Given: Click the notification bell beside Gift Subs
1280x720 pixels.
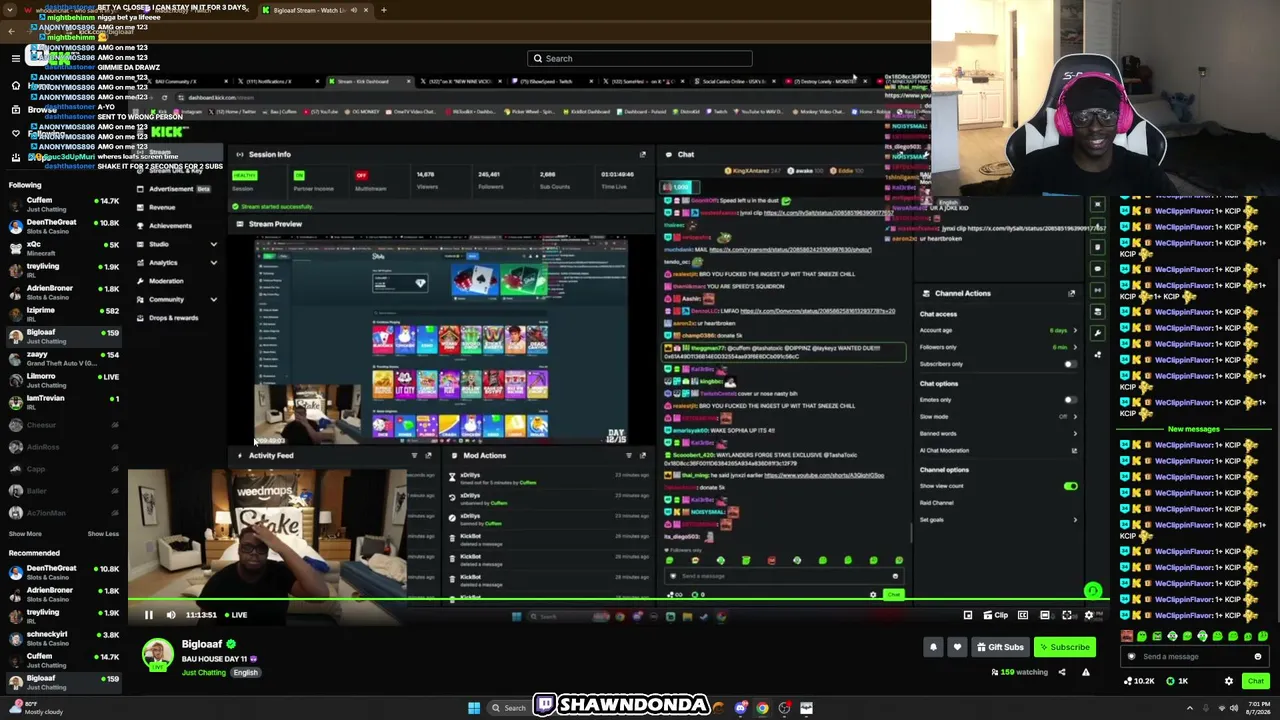Looking at the screenshot, I should tap(933, 647).
